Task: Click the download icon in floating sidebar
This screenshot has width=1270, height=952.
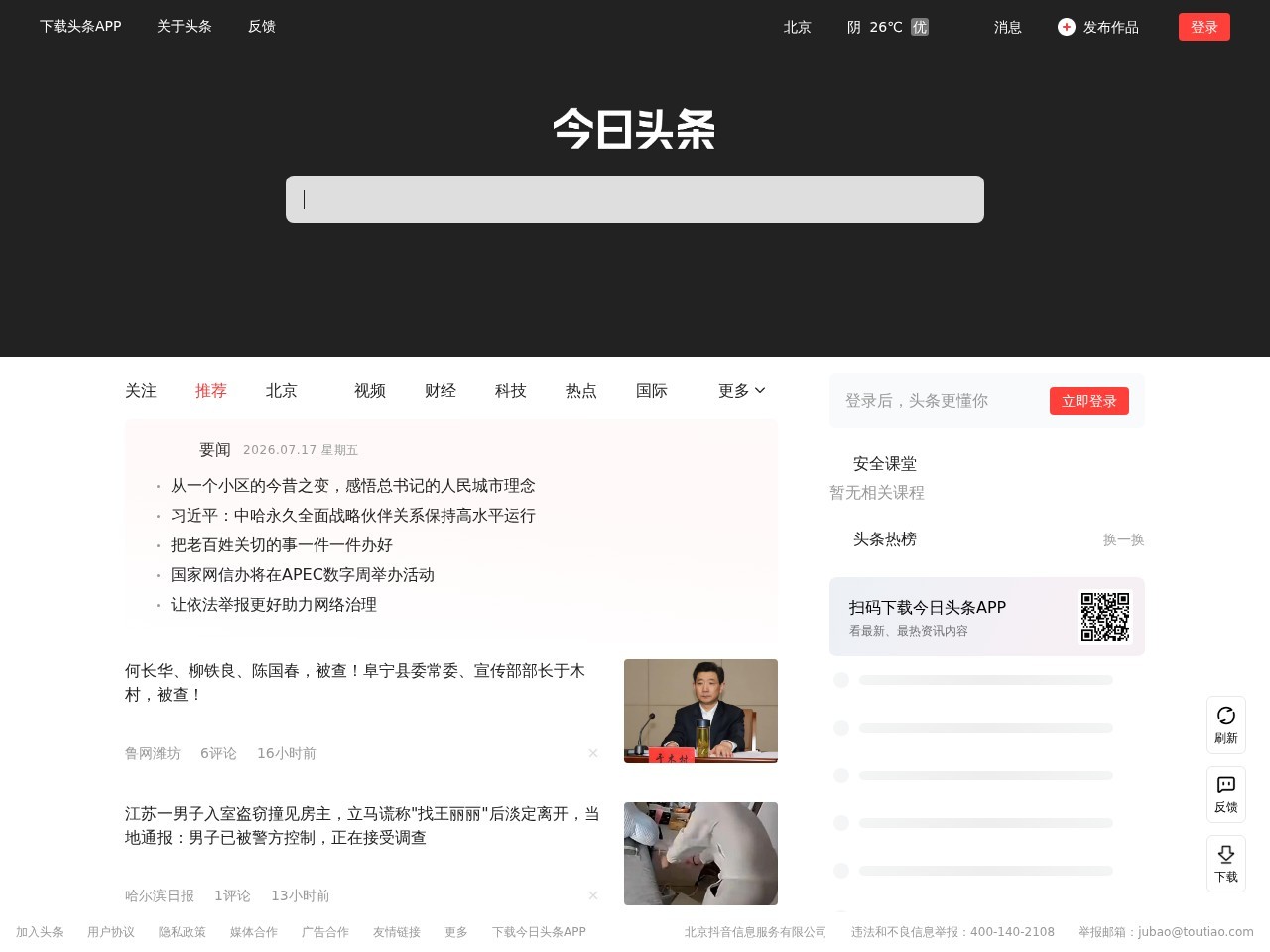Action: (1226, 855)
